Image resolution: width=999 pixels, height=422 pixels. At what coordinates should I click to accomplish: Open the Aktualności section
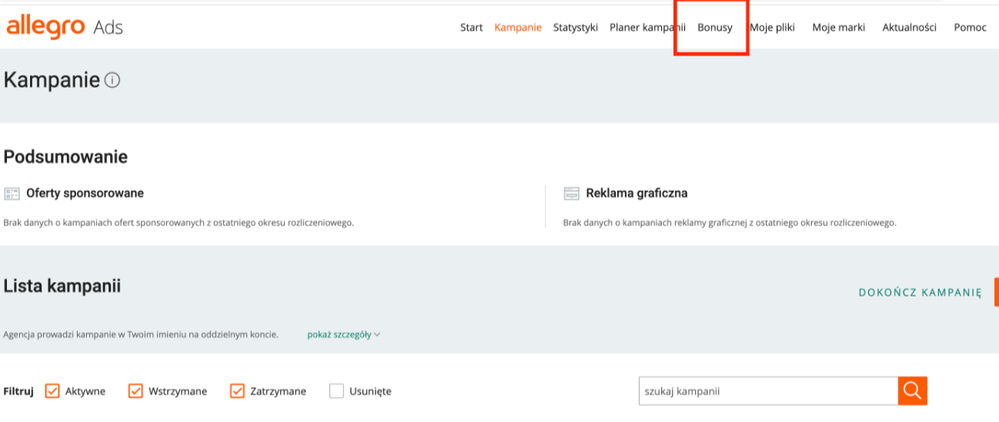tap(909, 28)
